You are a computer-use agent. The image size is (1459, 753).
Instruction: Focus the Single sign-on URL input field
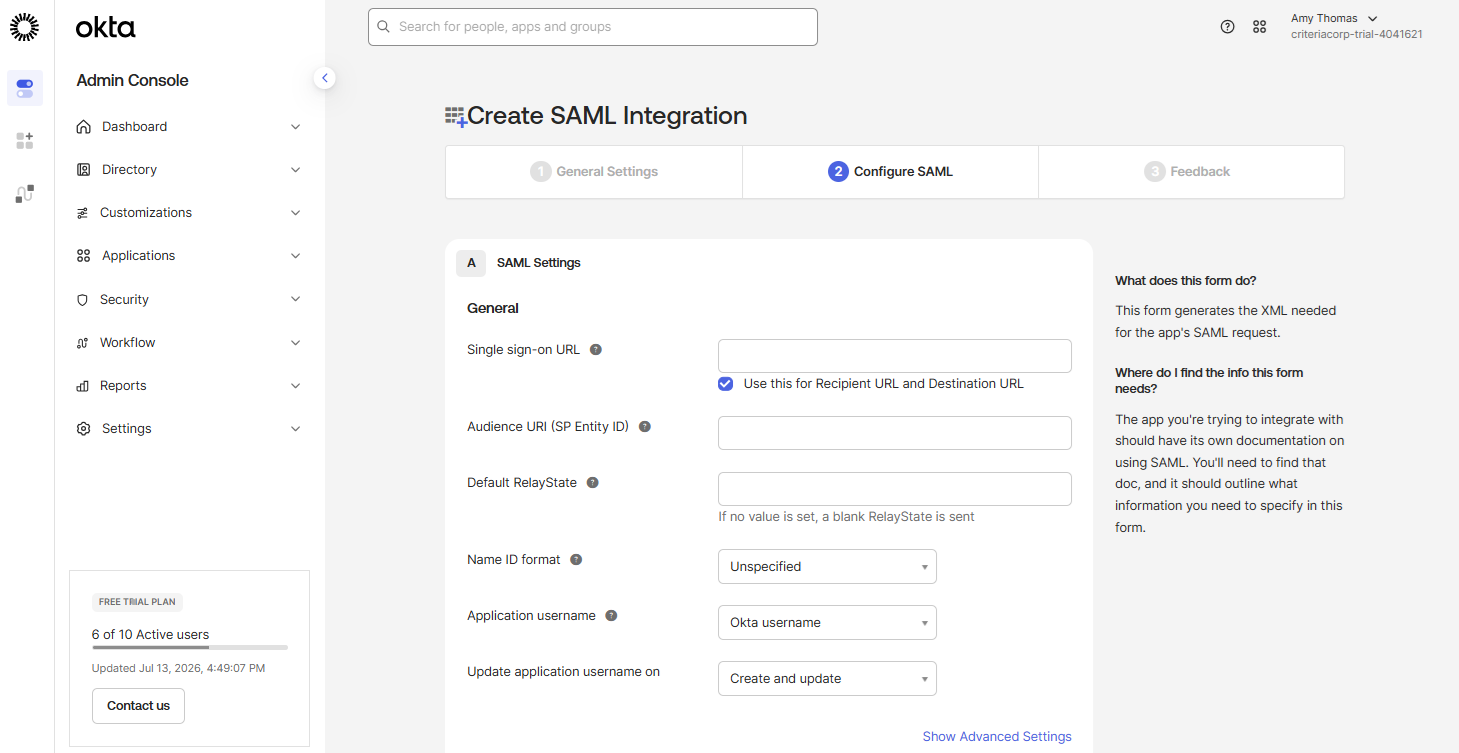point(895,356)
